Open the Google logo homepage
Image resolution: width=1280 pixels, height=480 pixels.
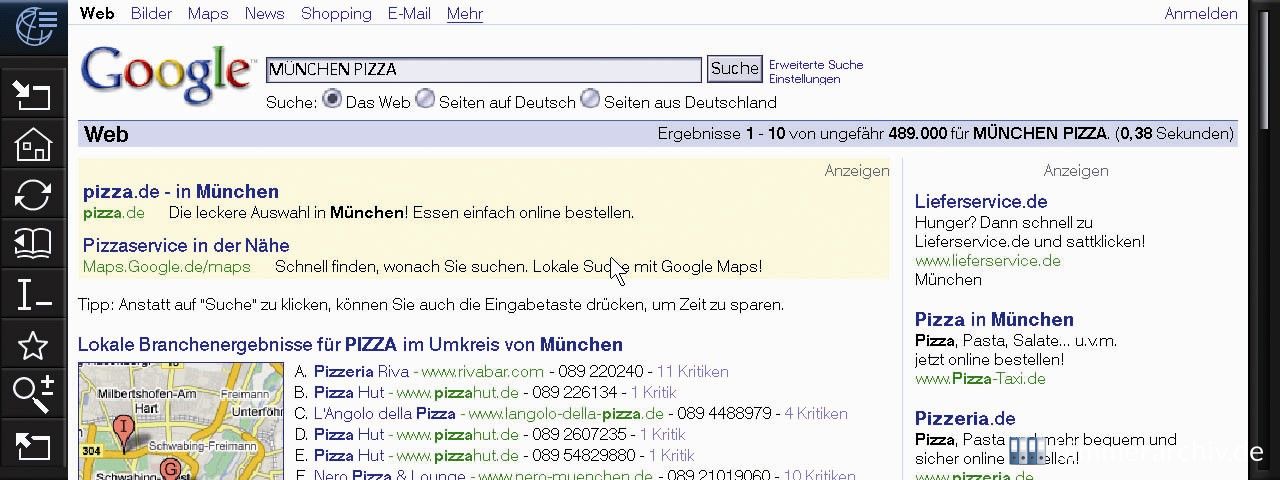(166, 75)
